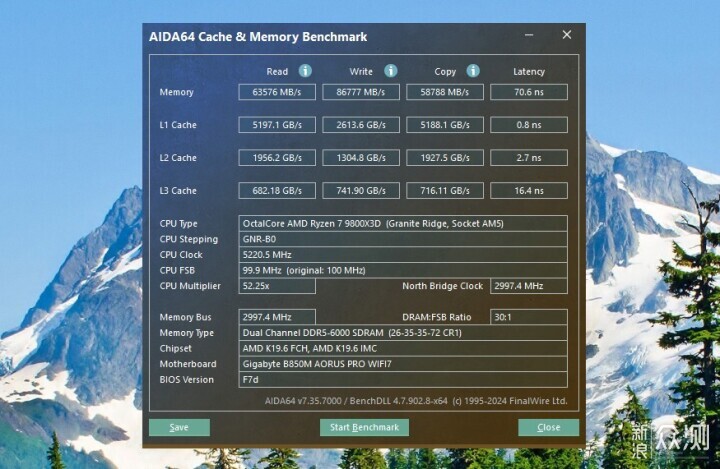Select L2 Cache write 1304.8 GB/s
The width and height of the screenshot is (720, 469).
click(x=361, y=158)
